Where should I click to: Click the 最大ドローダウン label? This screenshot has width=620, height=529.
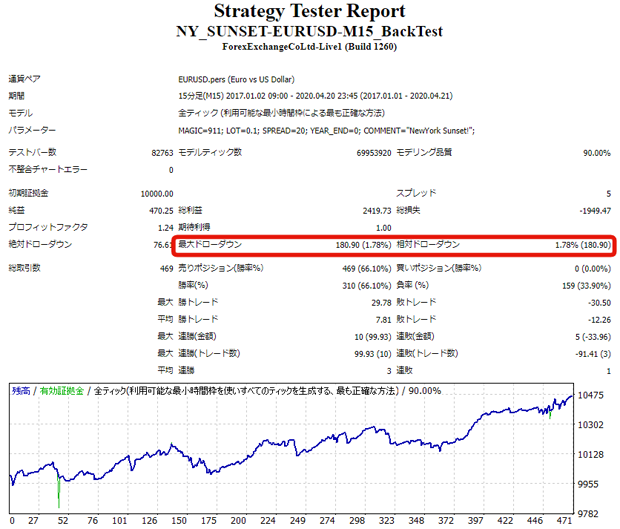pyautogui.click(x=210, y=244)
